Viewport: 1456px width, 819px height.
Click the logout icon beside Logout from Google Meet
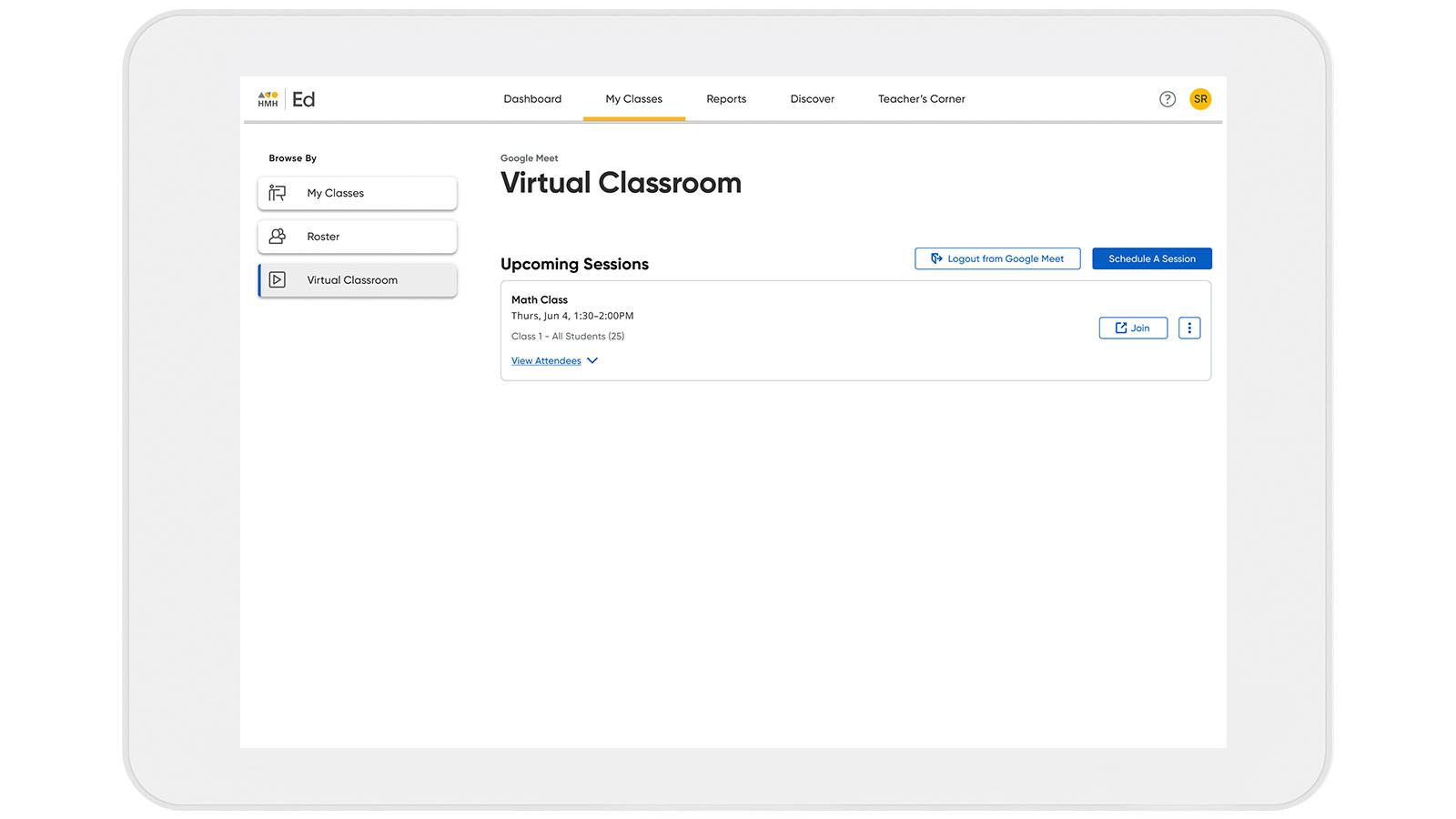(936, 258)
